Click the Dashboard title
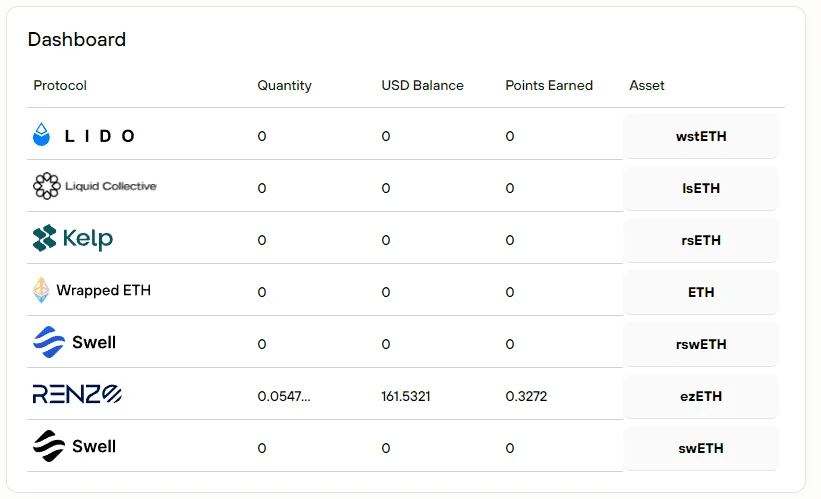 click(77, 39)
